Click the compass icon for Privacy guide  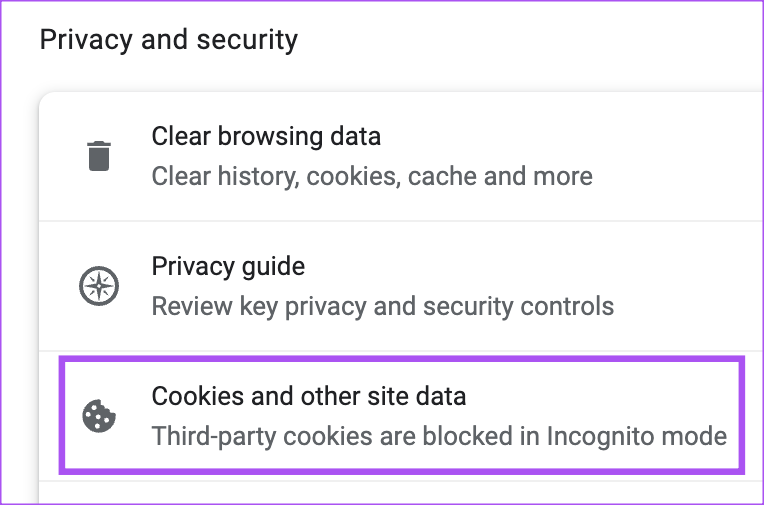98,286
